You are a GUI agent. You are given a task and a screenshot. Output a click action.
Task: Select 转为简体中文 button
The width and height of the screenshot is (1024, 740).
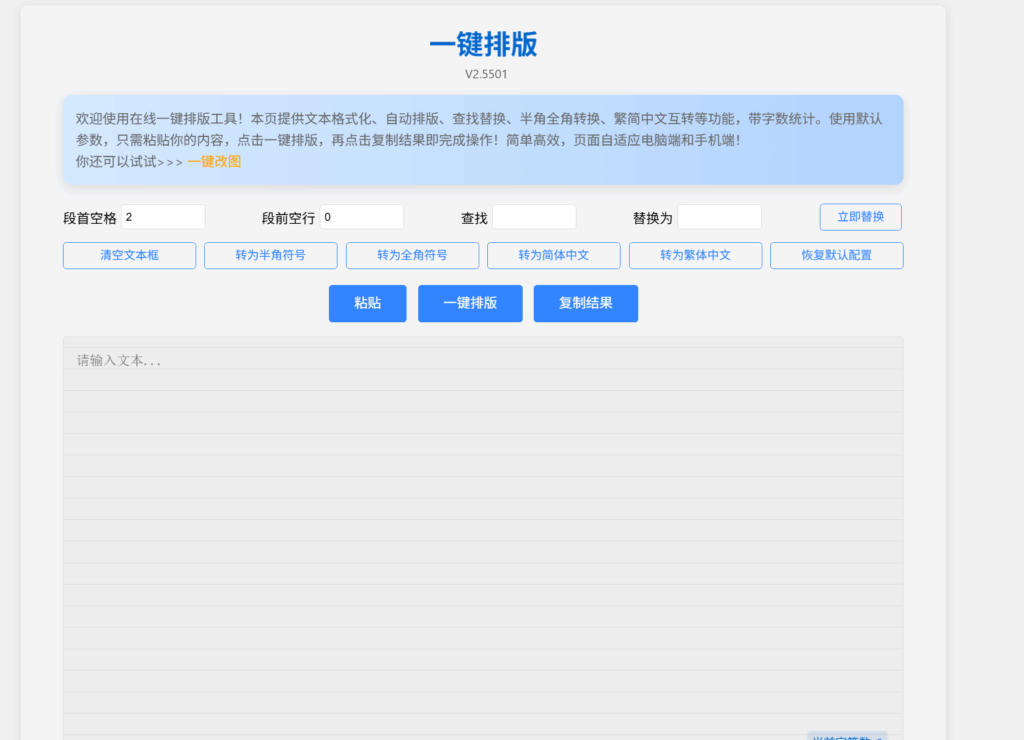[554, 255]
